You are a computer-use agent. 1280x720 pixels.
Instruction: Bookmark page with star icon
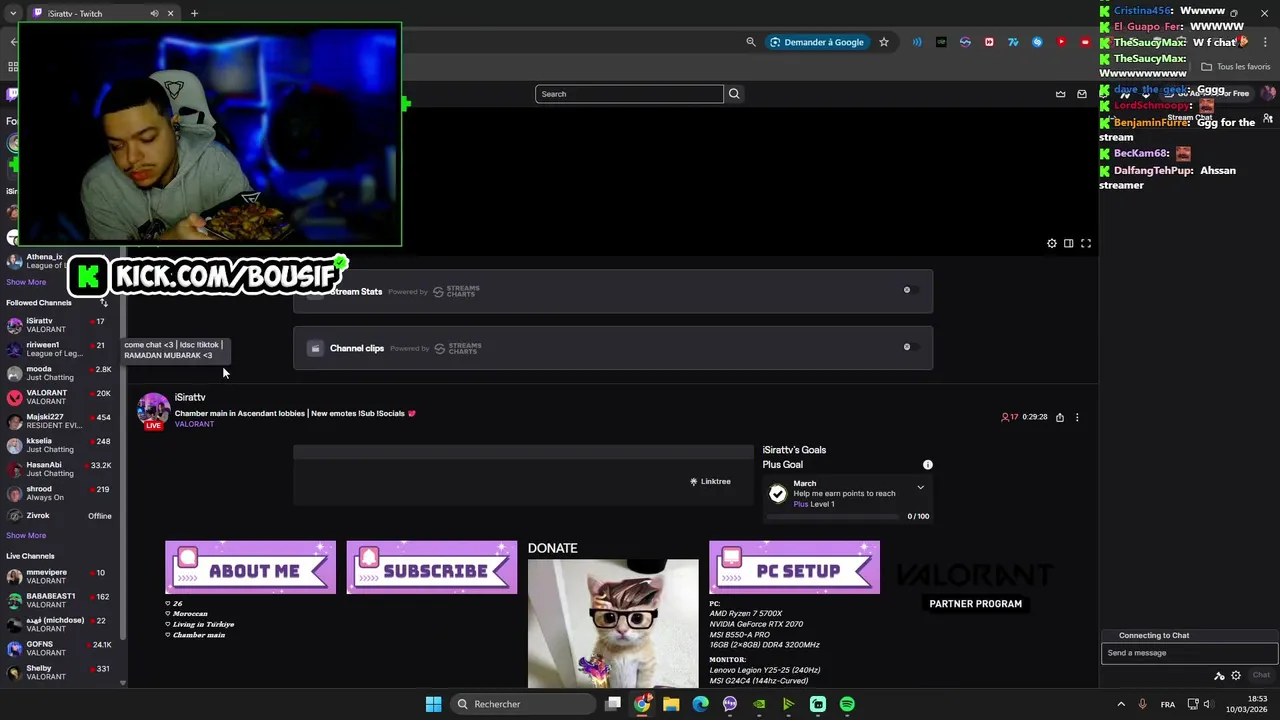[x=884, y=42]
